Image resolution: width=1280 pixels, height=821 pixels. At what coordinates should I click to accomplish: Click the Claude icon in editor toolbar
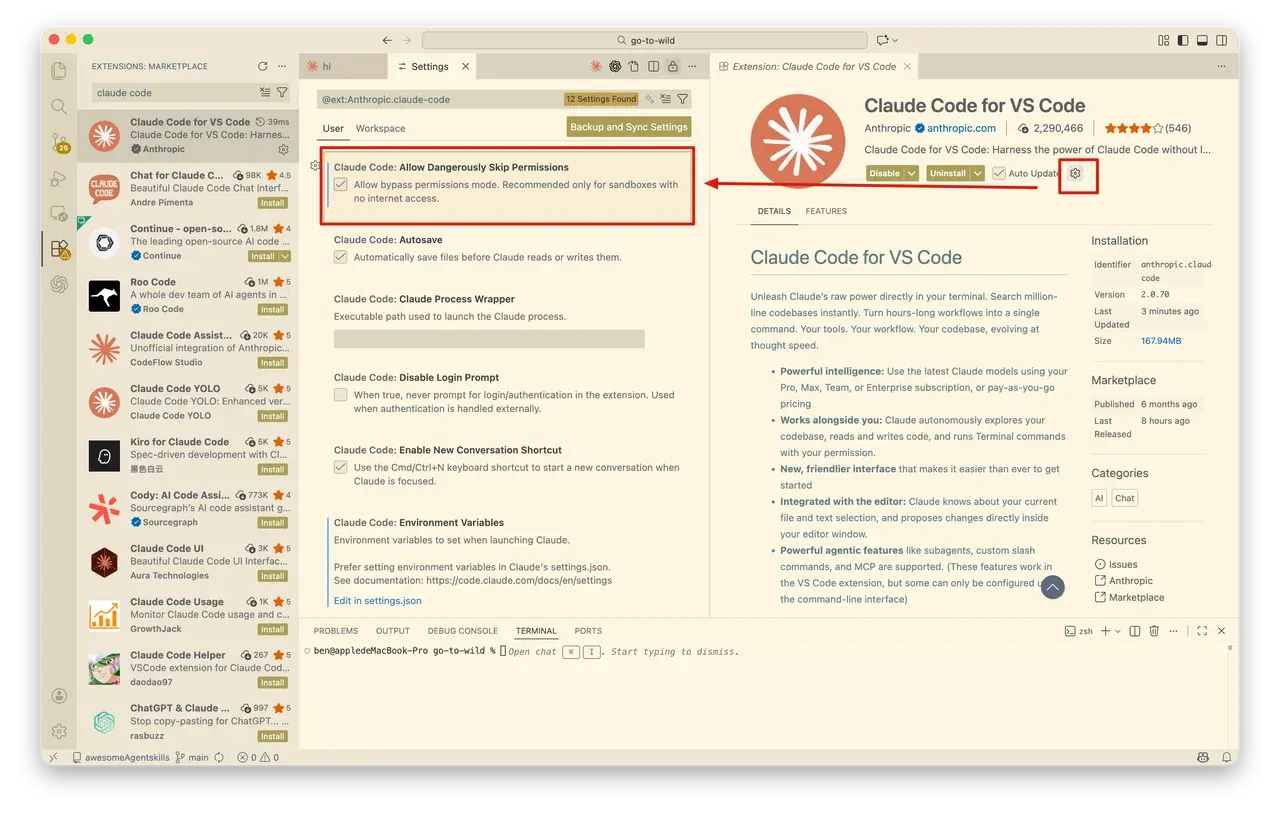[x=596, y=66]
